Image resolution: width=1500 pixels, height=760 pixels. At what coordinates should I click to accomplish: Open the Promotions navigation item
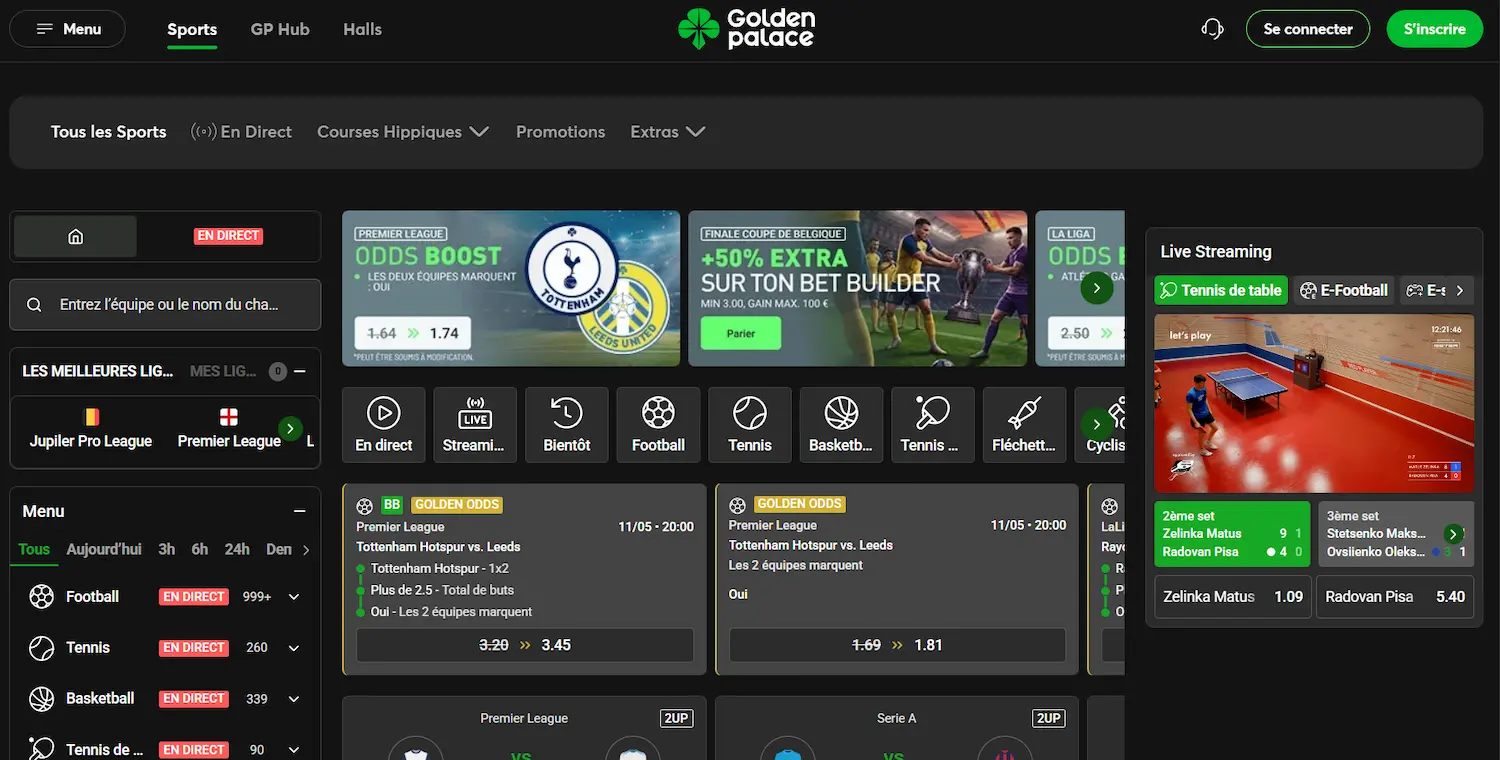[561, 132]
